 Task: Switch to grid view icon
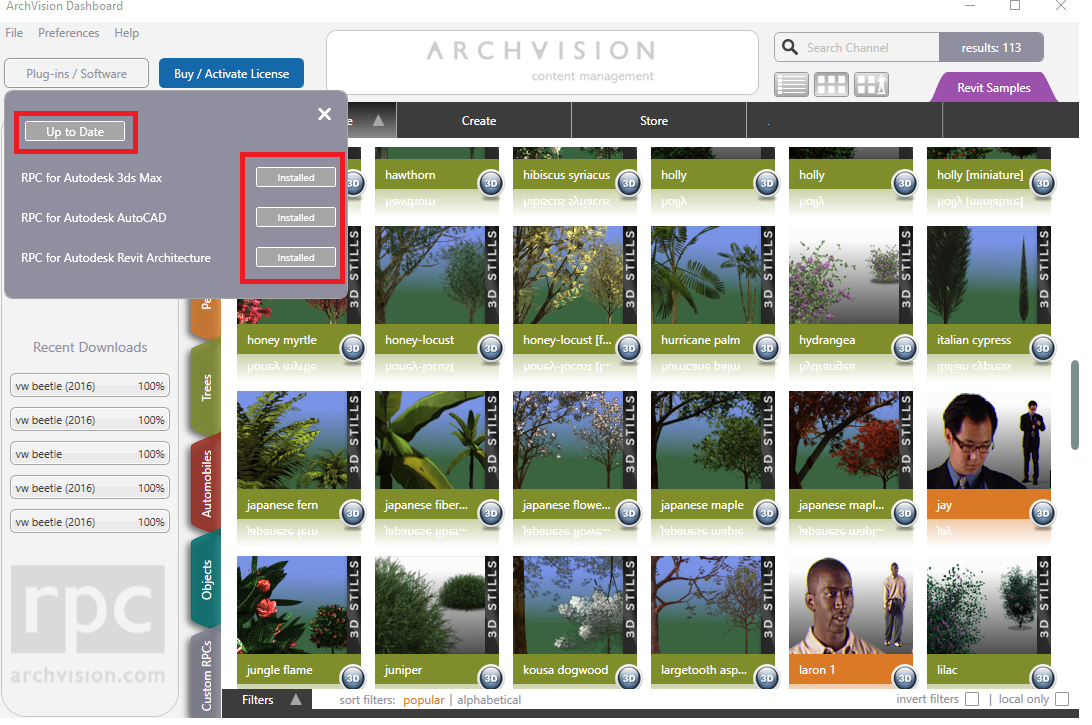[832, 85]
